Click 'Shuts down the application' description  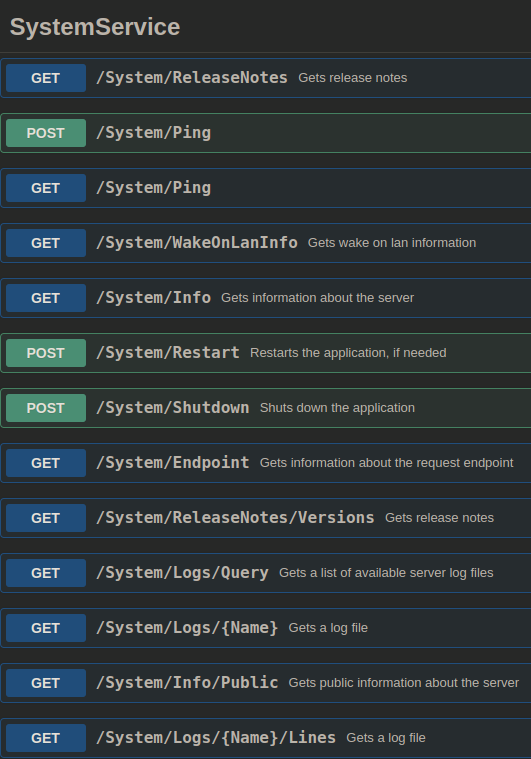click(337, 408)
